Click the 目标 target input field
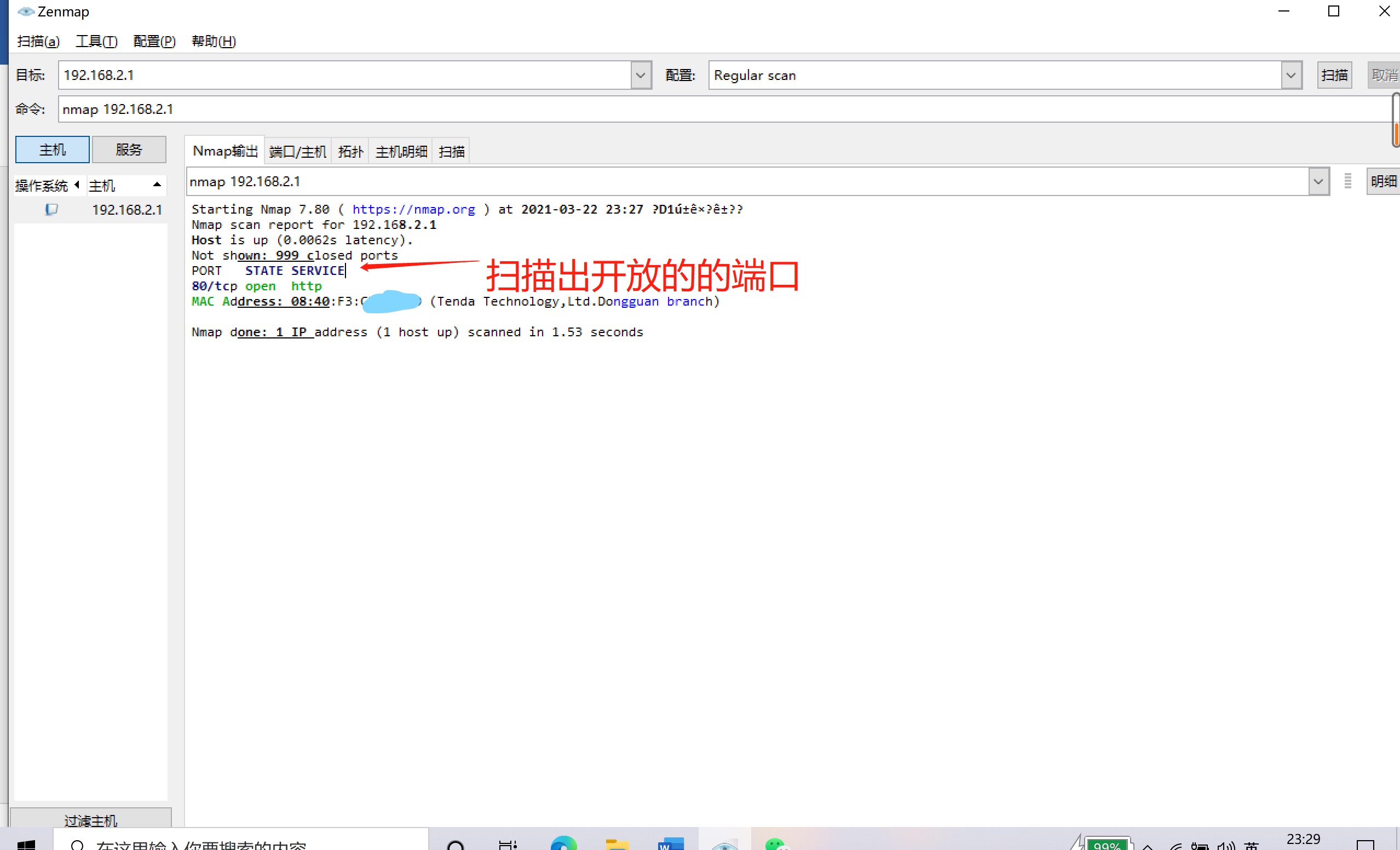Screen dimensions: 1400x850 (x=345, y=75)
